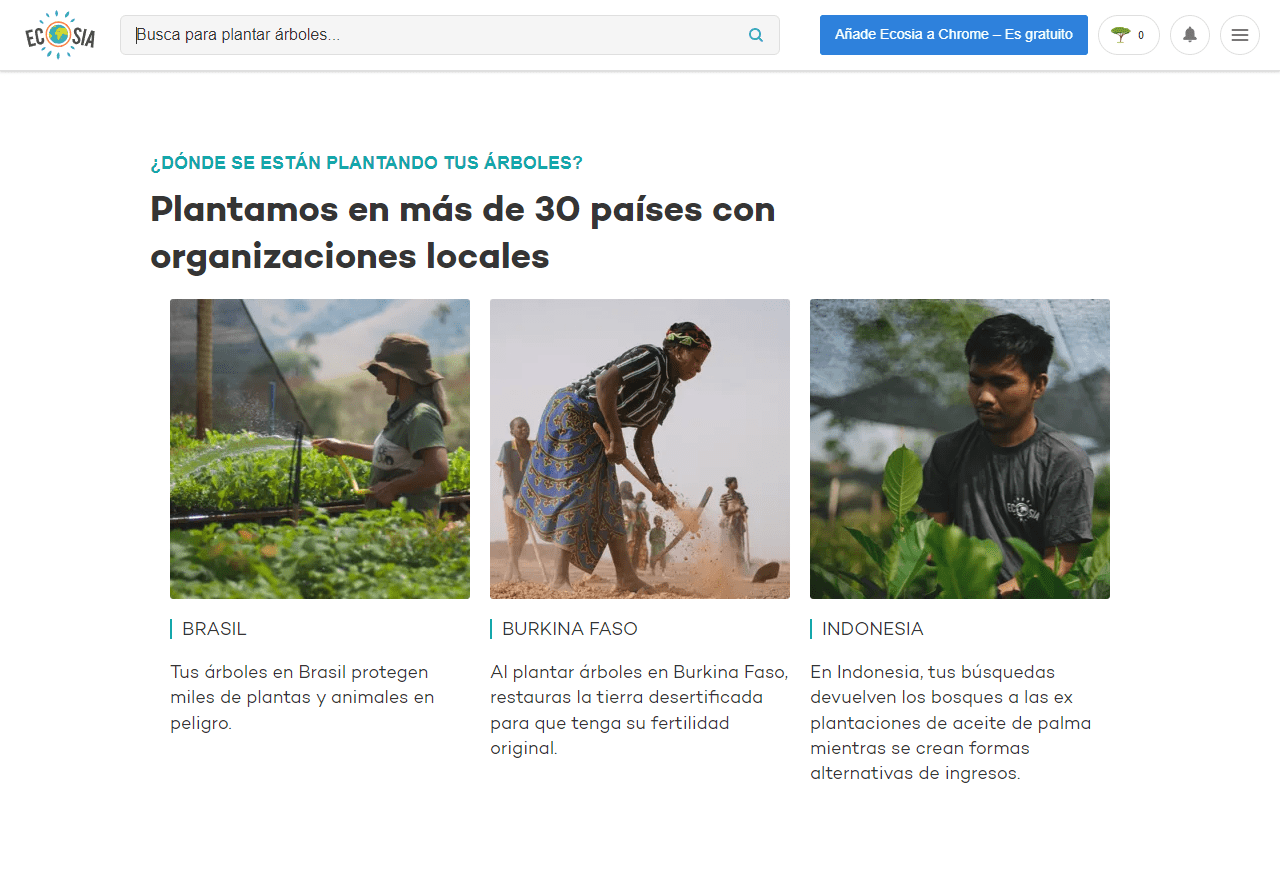1280x881 pixels.
Task: Select the BURKINA FASO country title
Action: coord(569,629)
